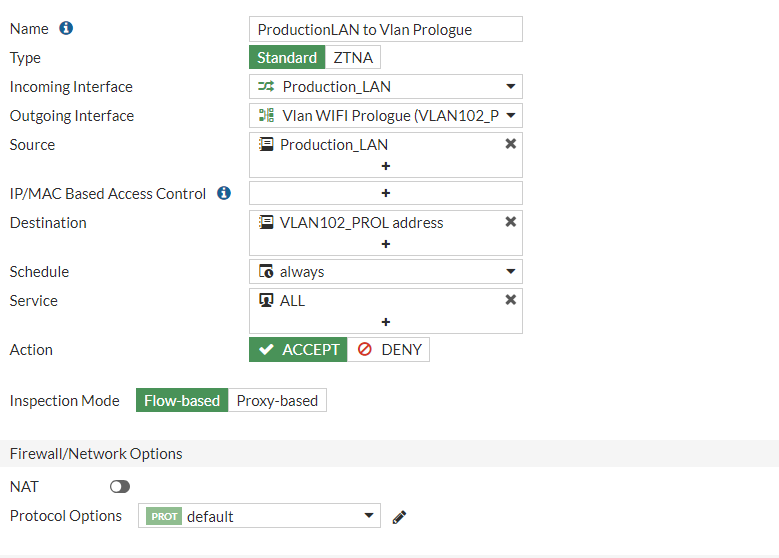
Task: Edit Protocol Options with pencil icon
Action: pos(400,517)
